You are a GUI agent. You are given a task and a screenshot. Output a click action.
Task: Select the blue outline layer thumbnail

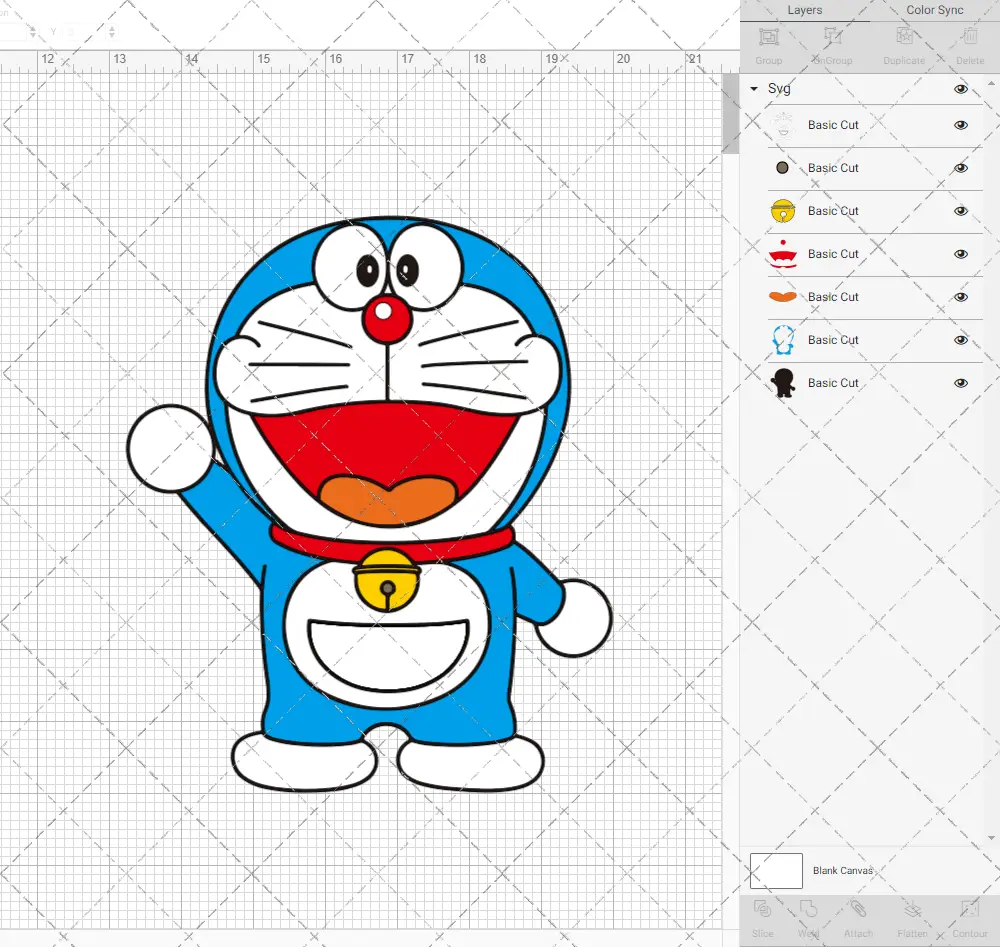(x=783, y=340)
